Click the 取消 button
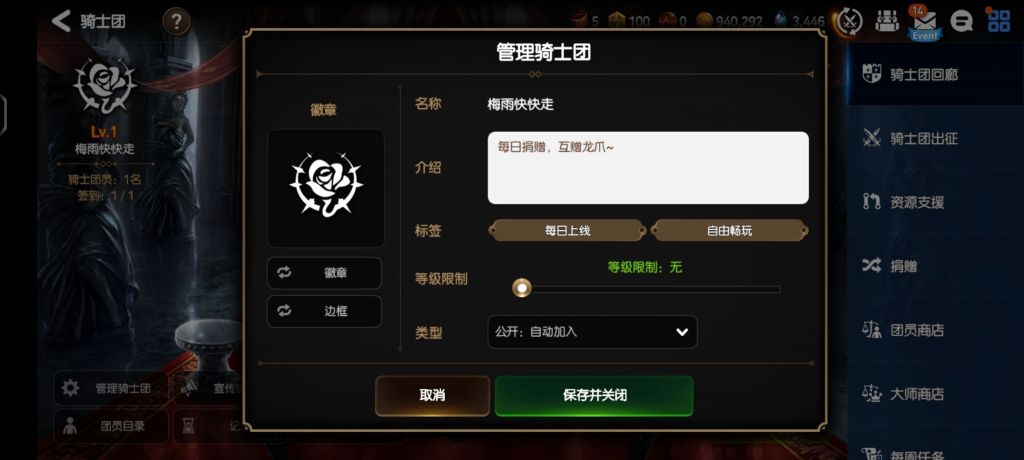This screenshot has width=1024, height=460. [432, 396]
